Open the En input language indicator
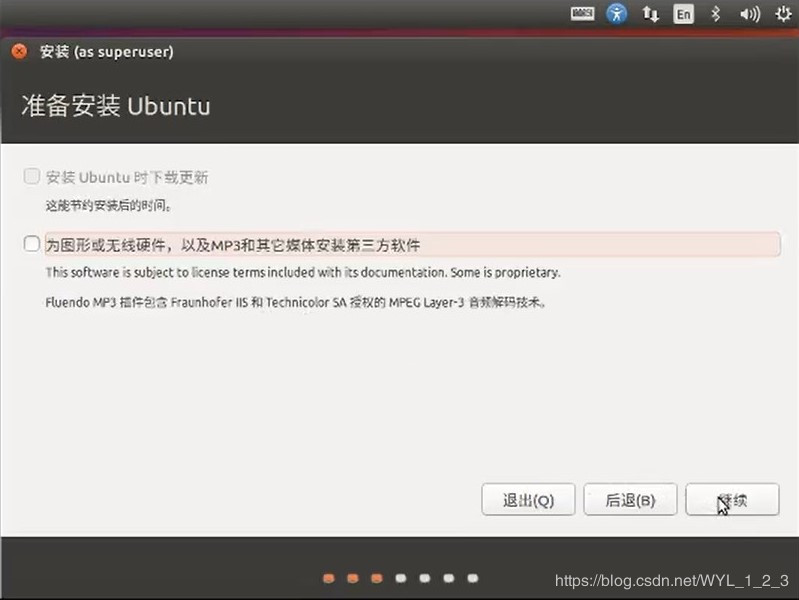 (x=683, y=14)
